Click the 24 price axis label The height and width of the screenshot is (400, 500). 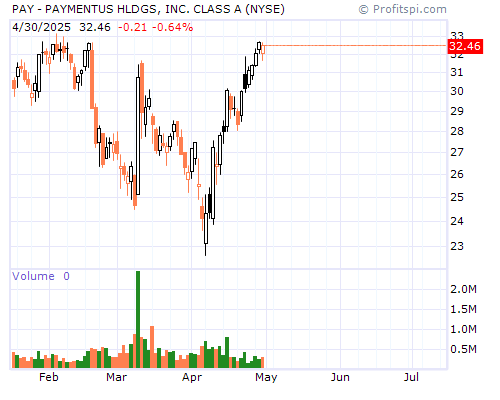click(x=457, y=221)
